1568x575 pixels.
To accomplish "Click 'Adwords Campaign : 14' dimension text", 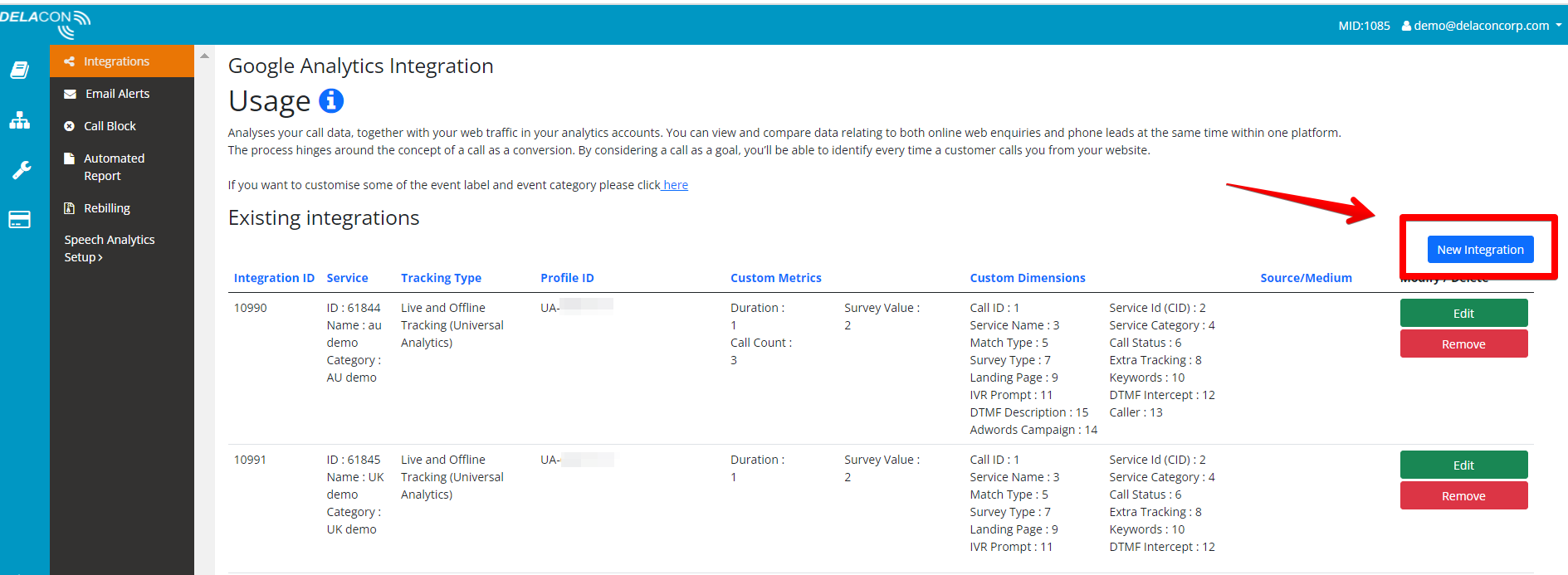I will pos(1033,430).
